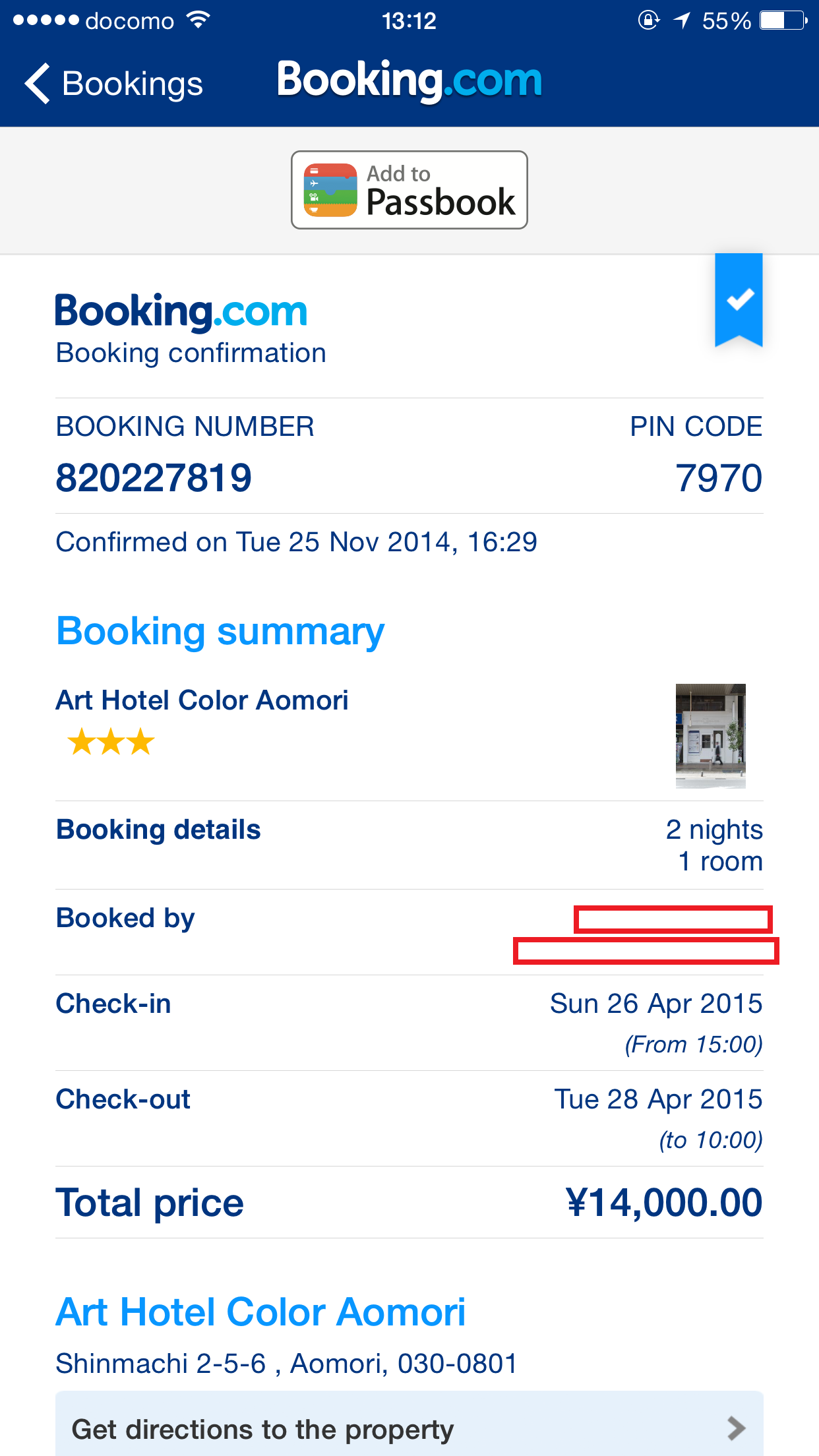Open the hotel photo thumbnail
This screenshot has width=819, height=1456.
tap(710, 736)
